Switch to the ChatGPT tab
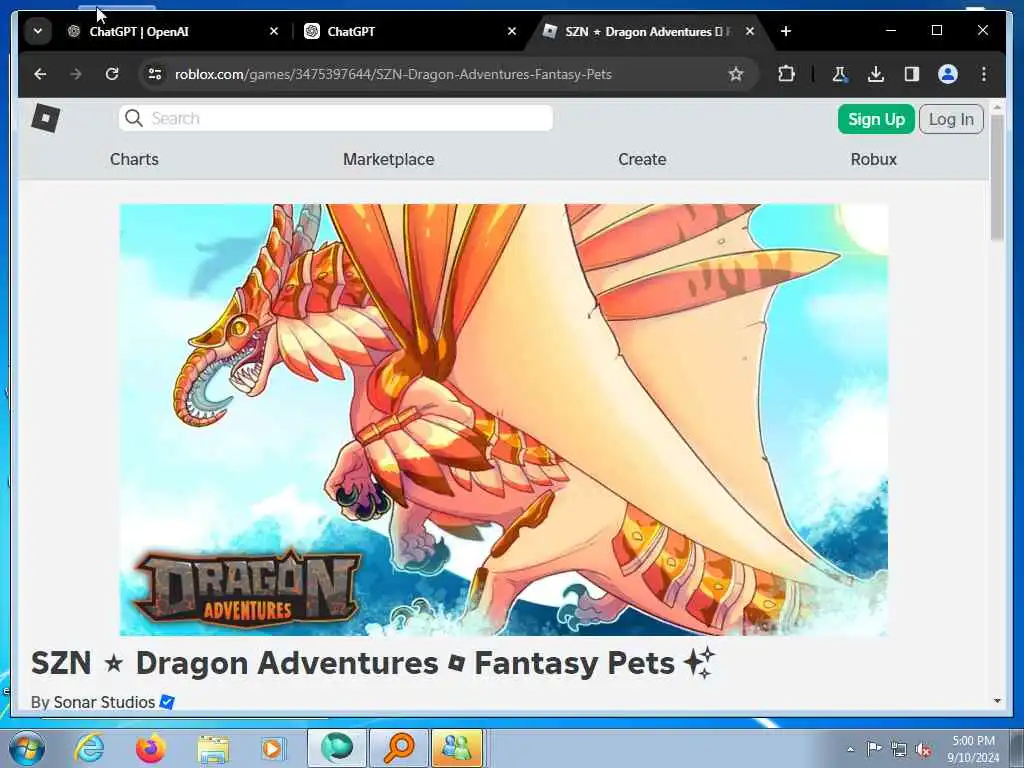The width and height of the screenshot is (1024, 768). [x=411, y=31]
